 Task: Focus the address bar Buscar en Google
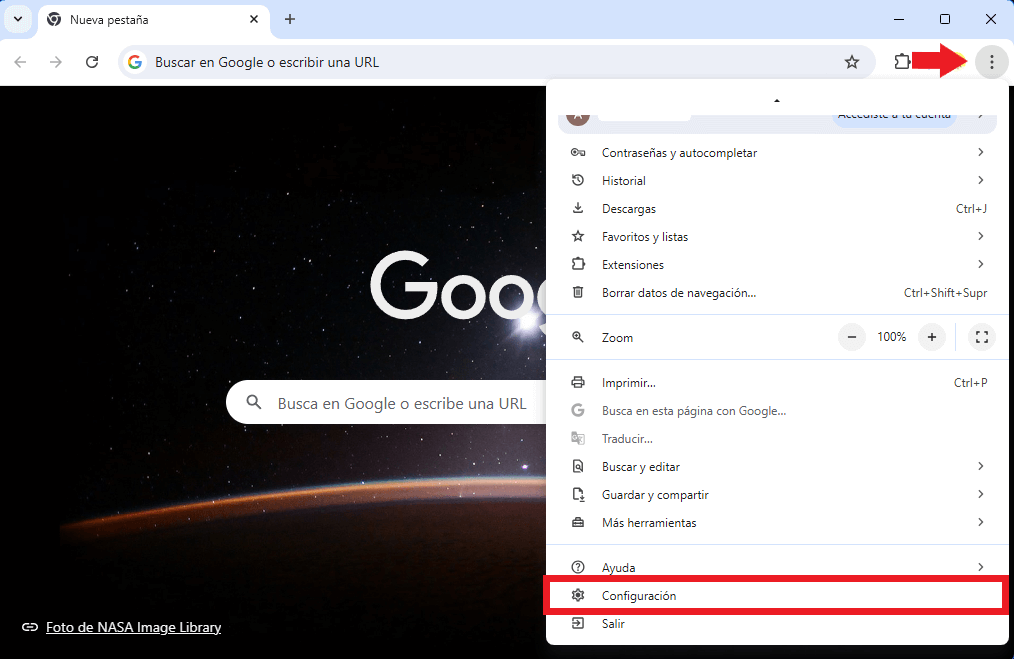pyautogui.click(x=497, y=62)
